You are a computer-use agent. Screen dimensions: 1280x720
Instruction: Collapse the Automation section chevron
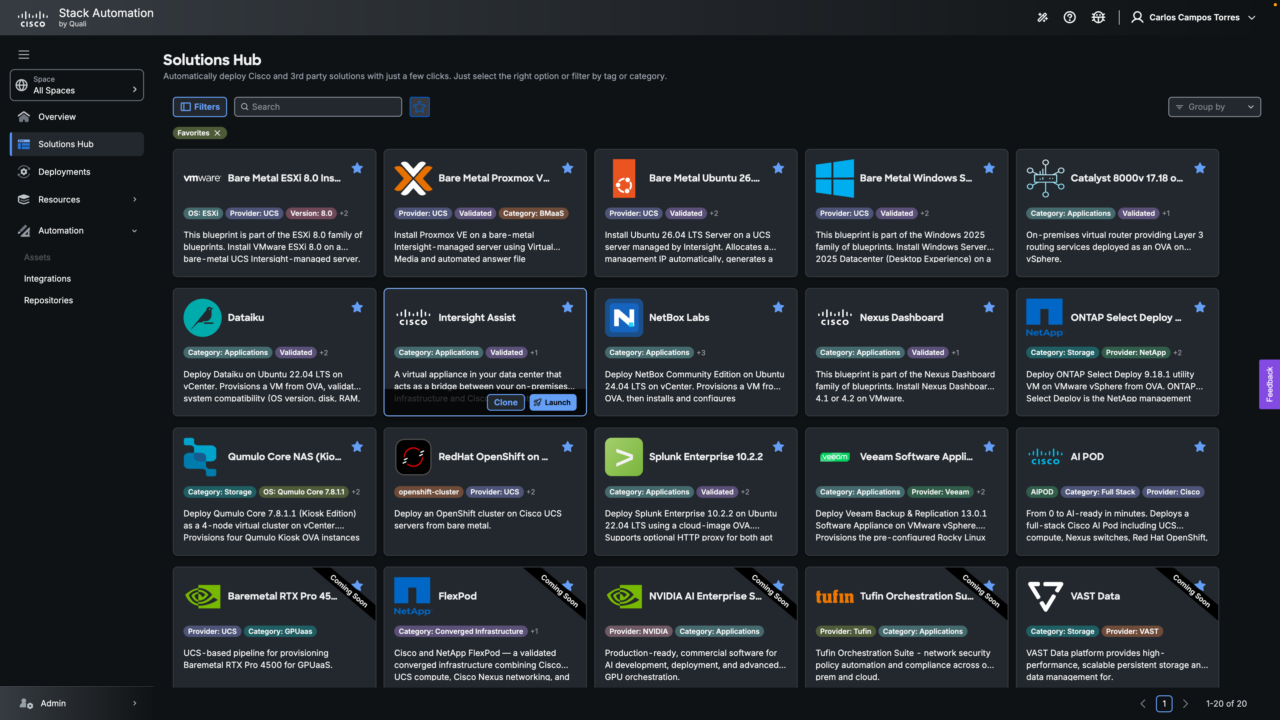(135, 231)
